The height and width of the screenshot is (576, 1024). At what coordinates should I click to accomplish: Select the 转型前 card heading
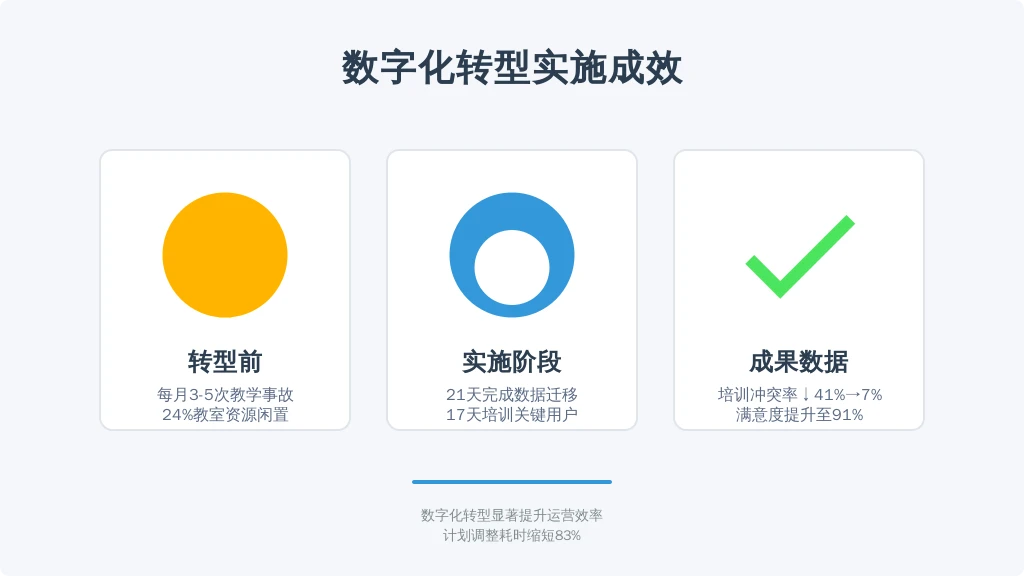225,362
